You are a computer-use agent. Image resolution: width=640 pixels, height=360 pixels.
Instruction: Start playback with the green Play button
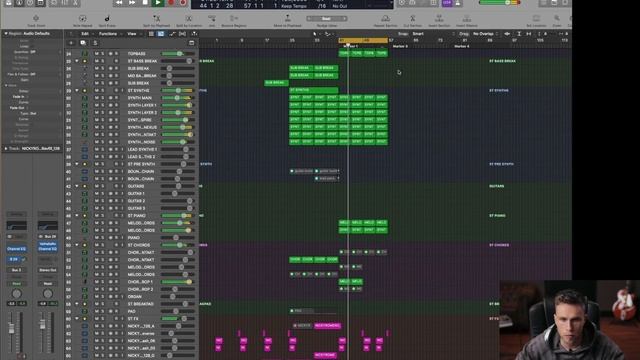coord(158,3)
